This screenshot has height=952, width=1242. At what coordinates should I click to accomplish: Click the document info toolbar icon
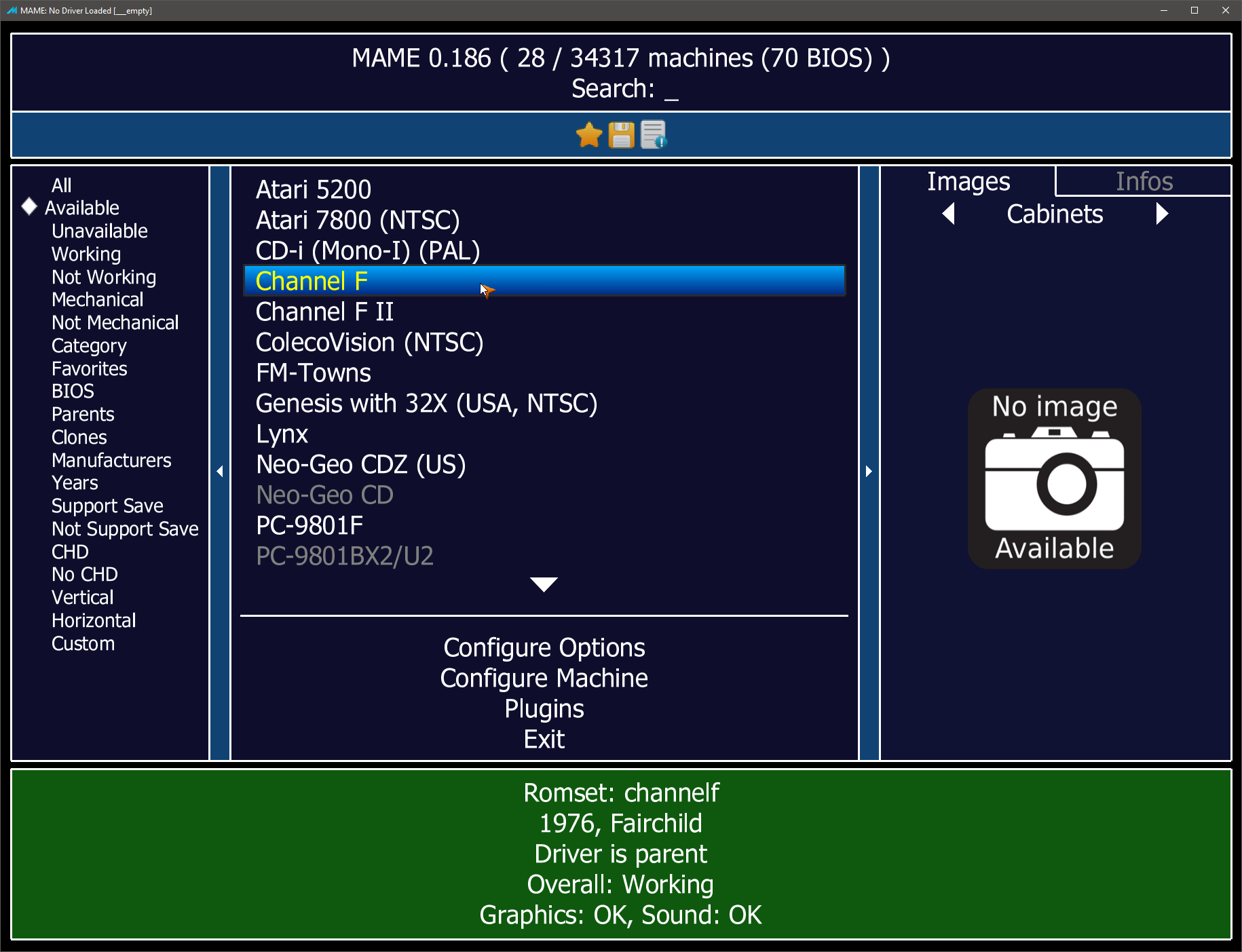[x=654, y=134]
